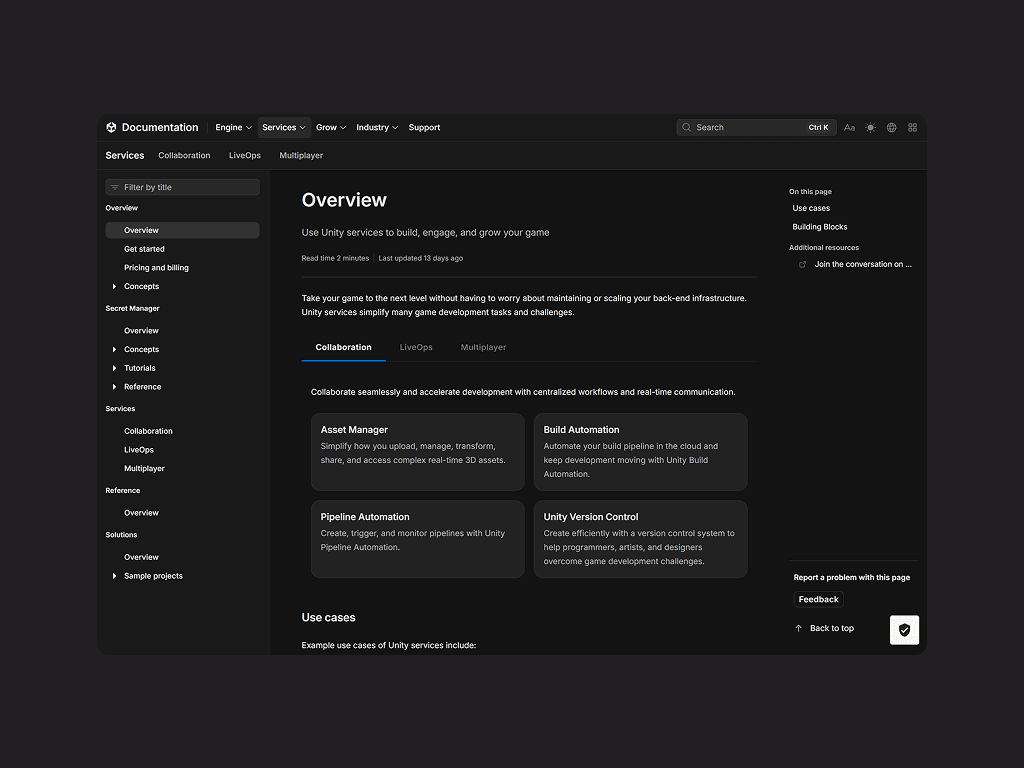Click the Filter by title input field
This screenshot has height=768, width=1024.
pos(182,186)
